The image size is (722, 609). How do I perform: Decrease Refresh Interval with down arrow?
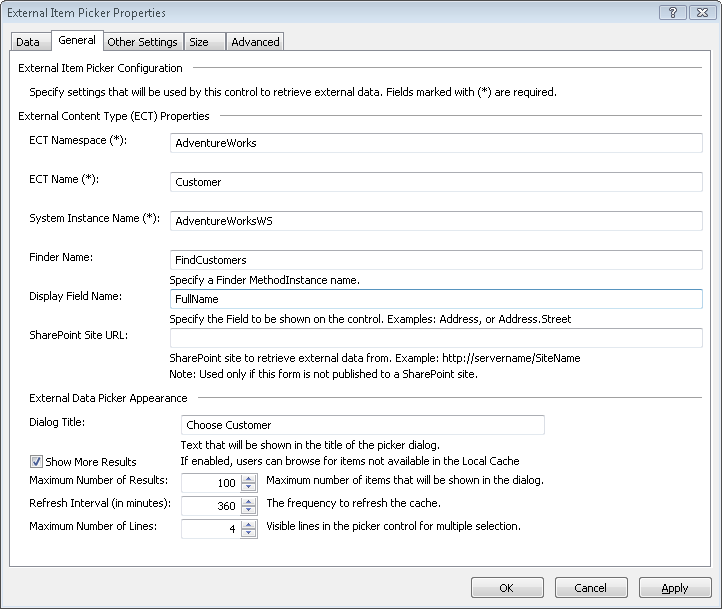point(249,510)
